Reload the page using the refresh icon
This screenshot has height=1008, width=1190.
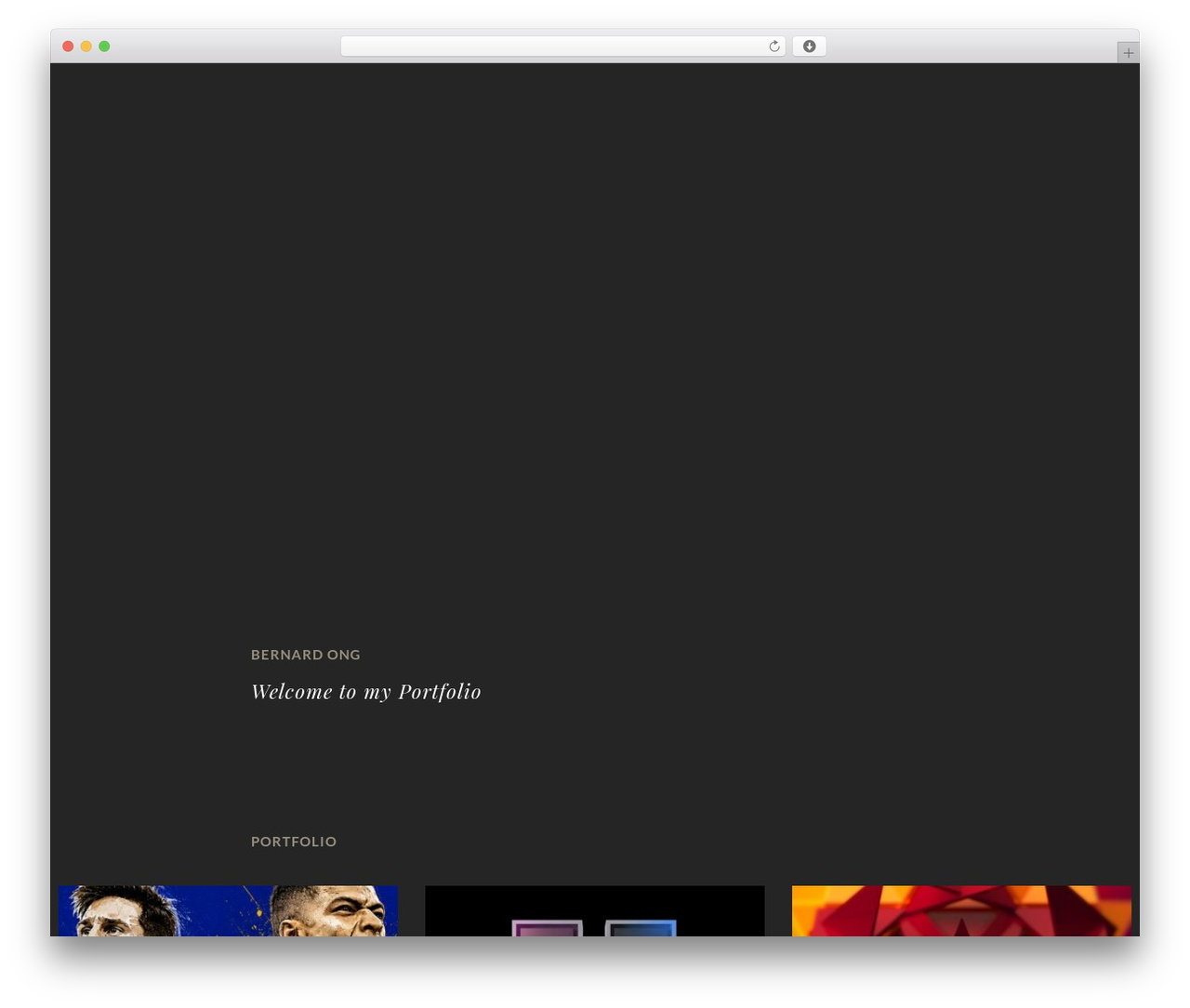[773, 46]
